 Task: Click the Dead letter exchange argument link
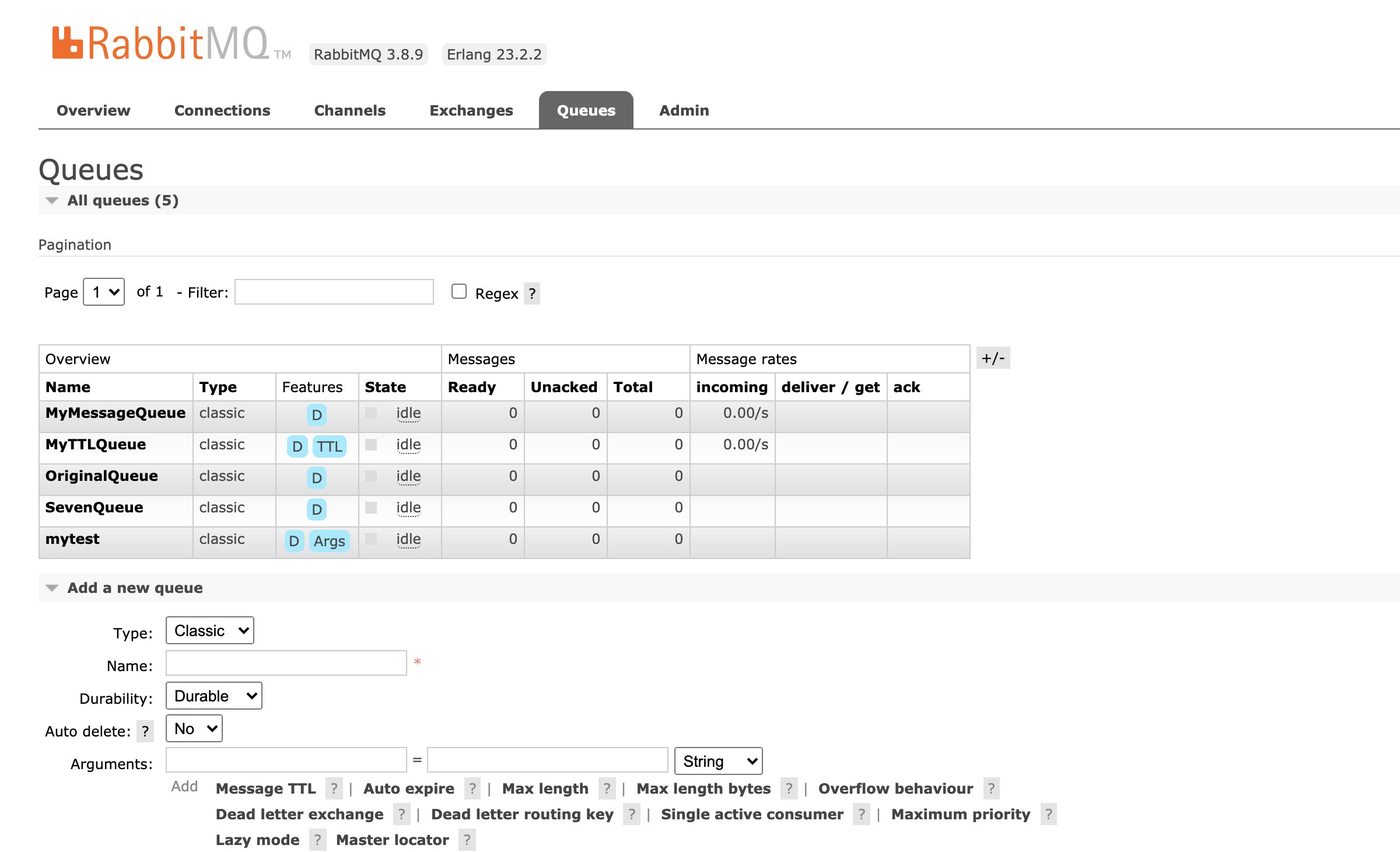point(299,814)
